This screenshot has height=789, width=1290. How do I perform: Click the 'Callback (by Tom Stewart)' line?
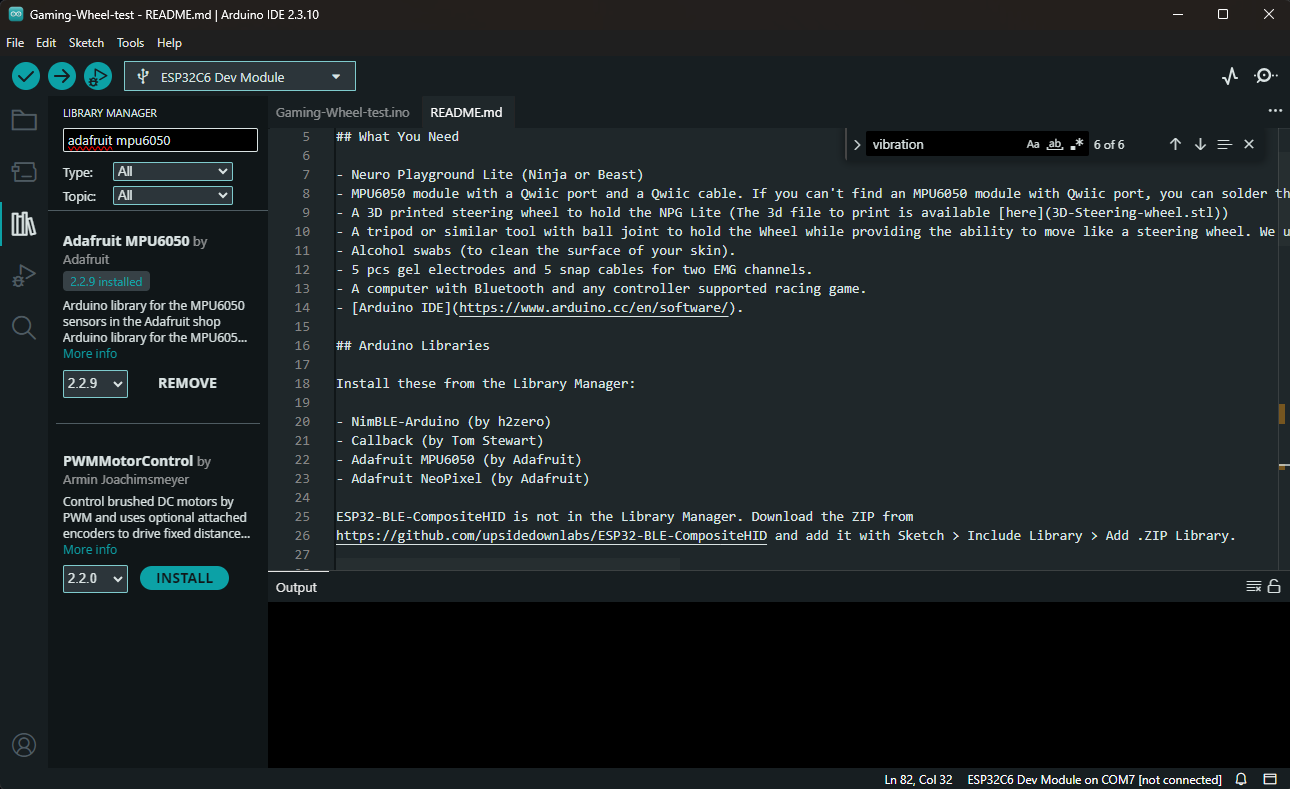click(440, 441)
